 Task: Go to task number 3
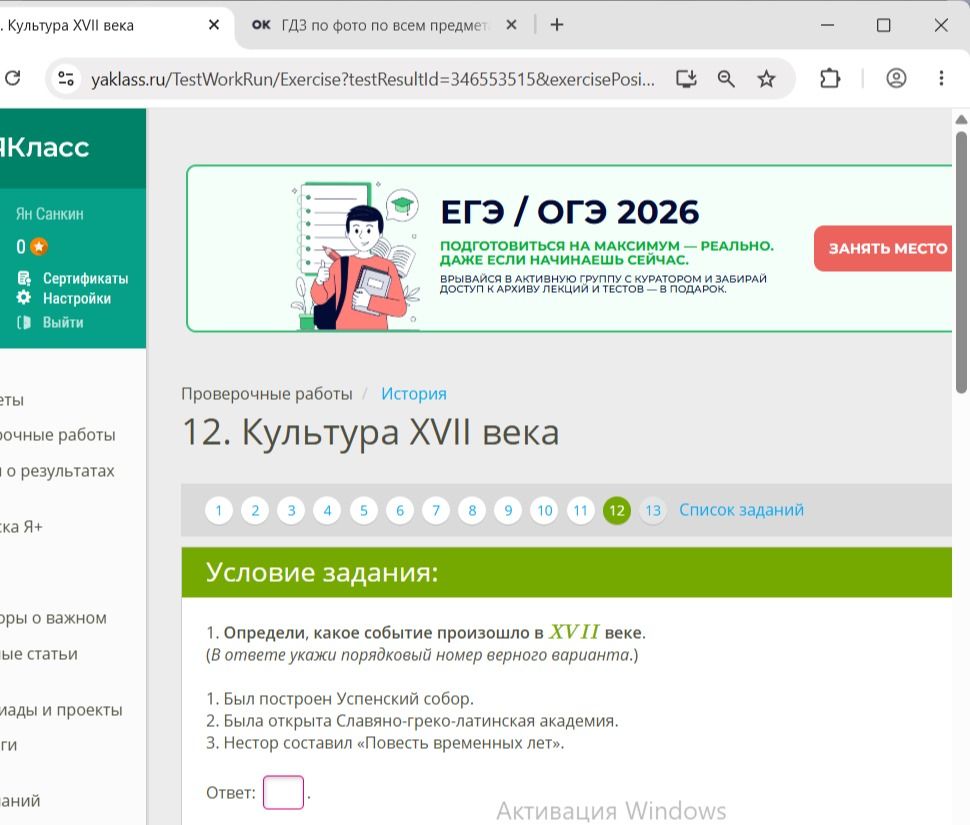click(x=291, y=511)
